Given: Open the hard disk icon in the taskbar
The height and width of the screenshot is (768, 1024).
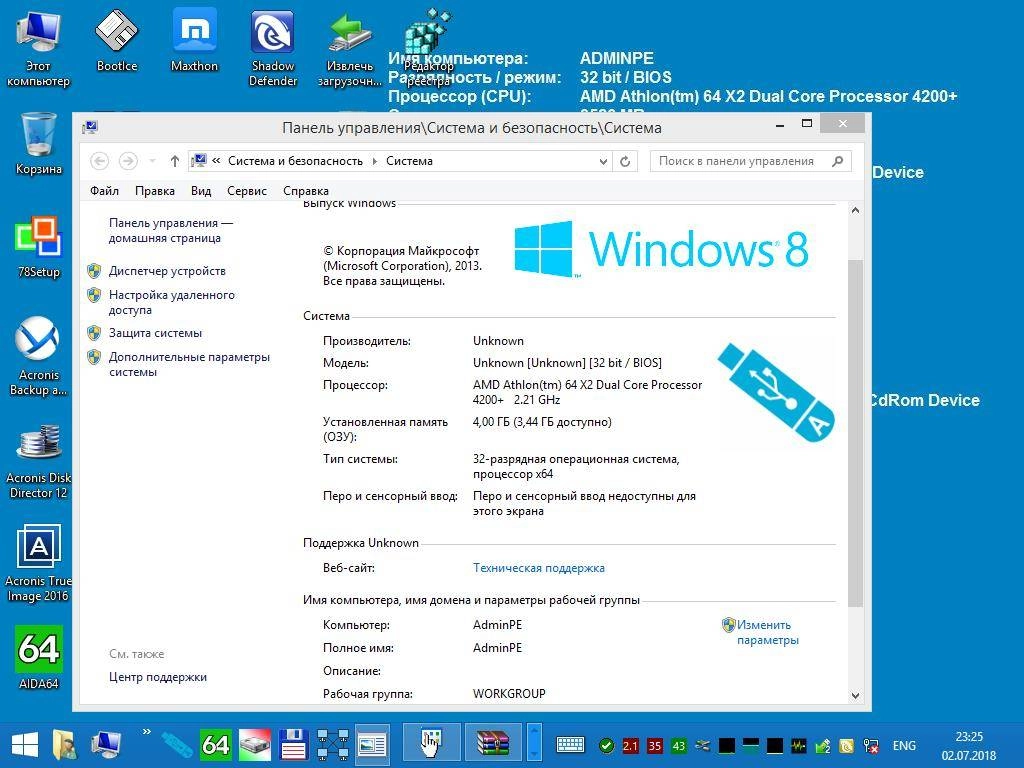Looking at the screenshot, I should pyautogui.click(x=254, y=745).
